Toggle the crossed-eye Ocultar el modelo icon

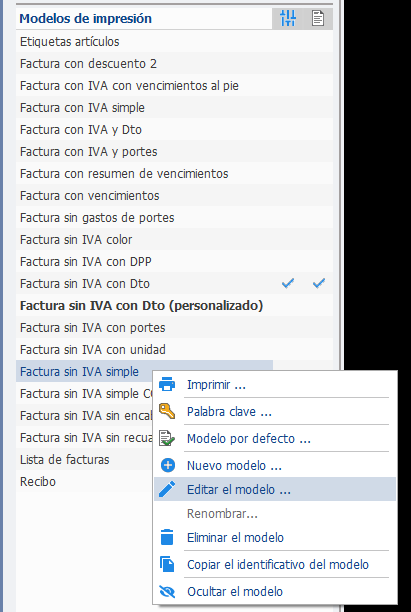click(167, 591)
